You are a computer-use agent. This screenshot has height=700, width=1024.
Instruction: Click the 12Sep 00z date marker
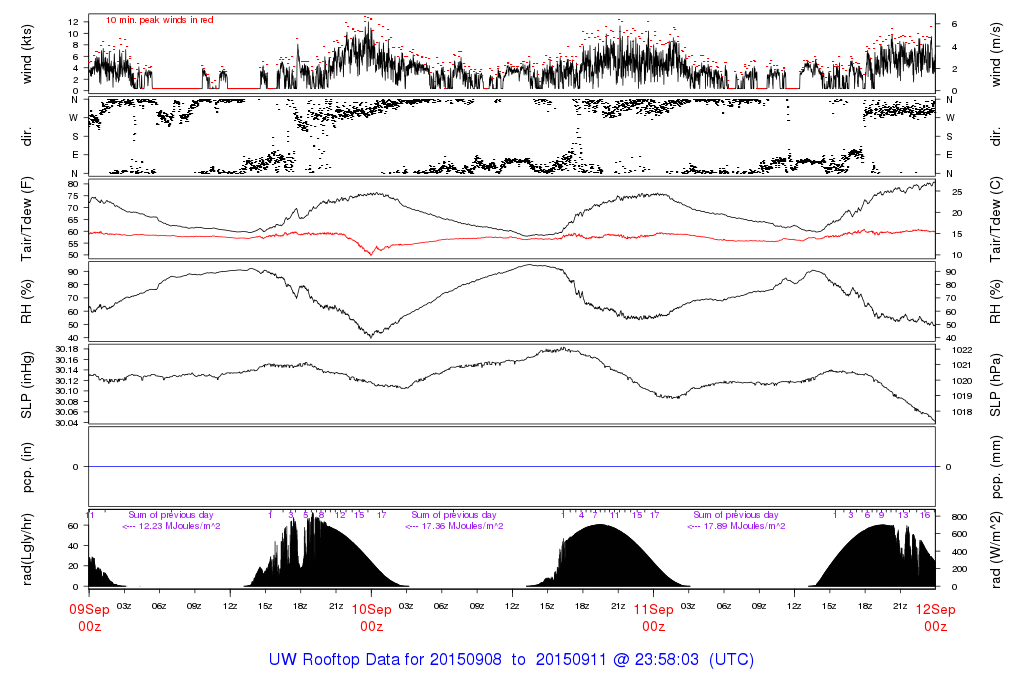click(935, 617)
